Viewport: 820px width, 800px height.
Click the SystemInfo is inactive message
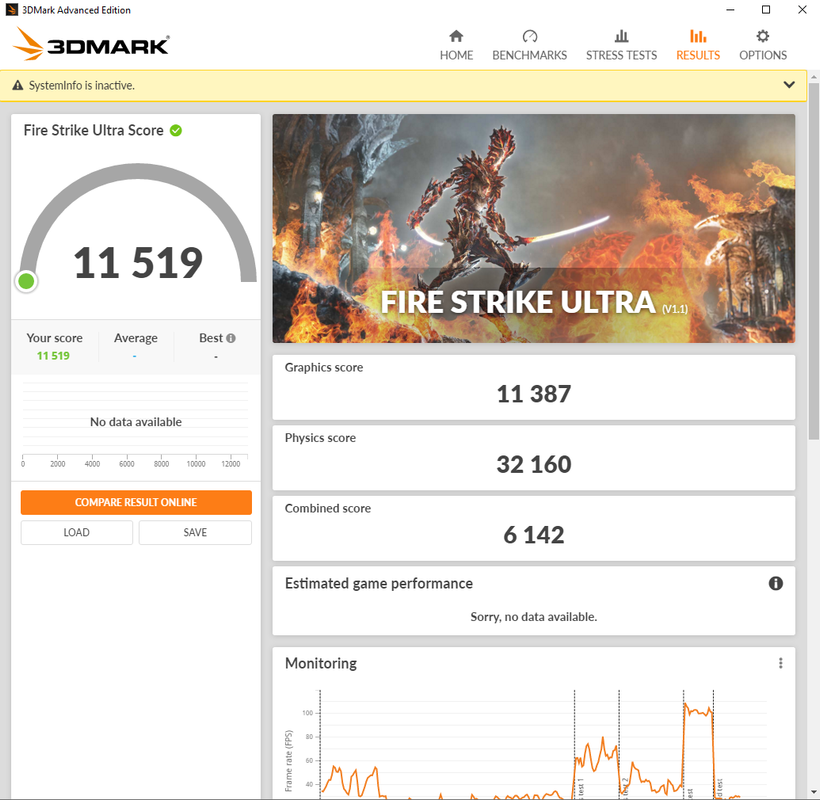(x=82, y=85)
